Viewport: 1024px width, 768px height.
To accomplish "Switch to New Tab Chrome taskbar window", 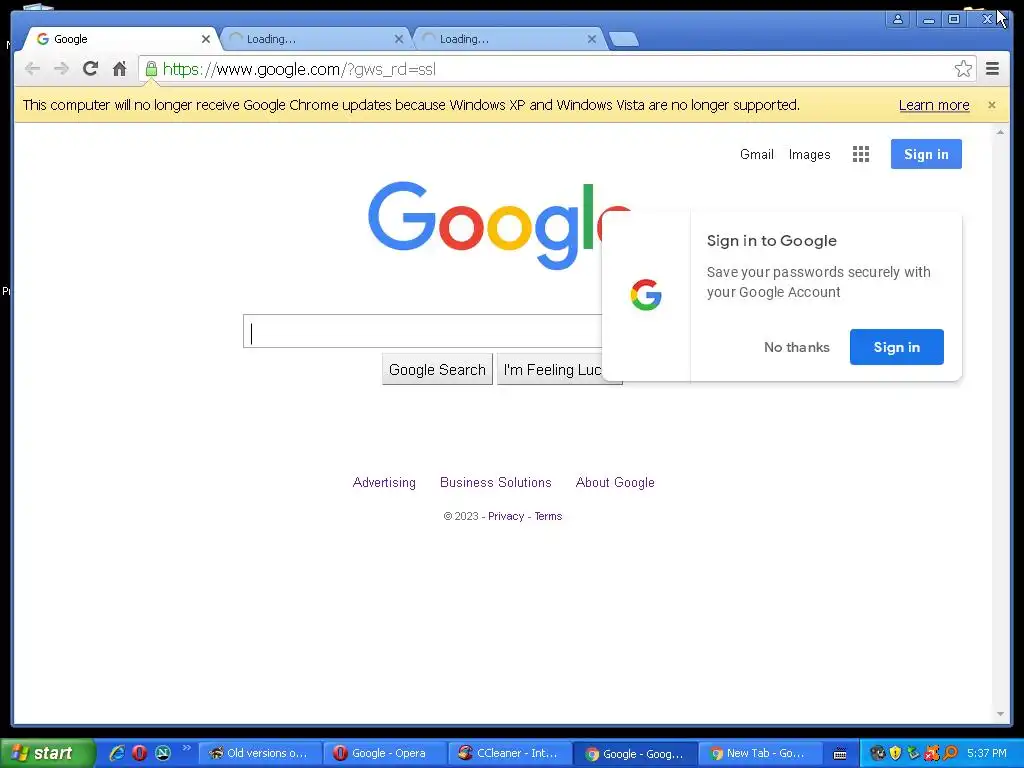I will coord(760,753).
